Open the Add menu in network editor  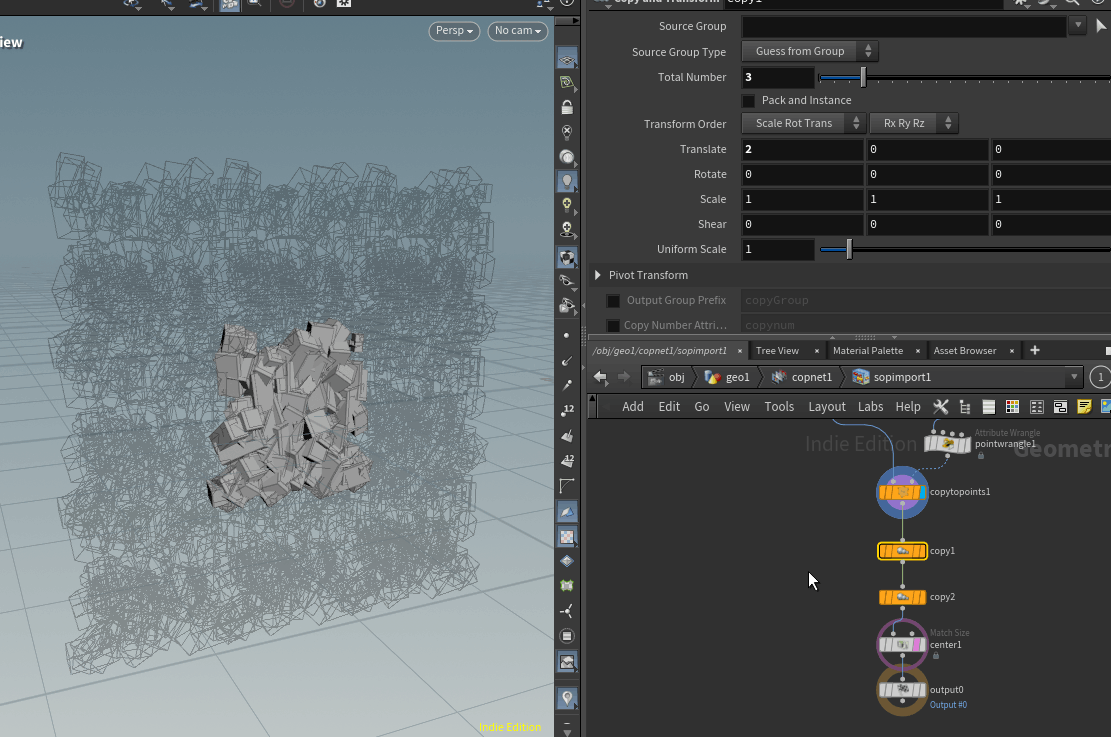[x=633, y=407]
